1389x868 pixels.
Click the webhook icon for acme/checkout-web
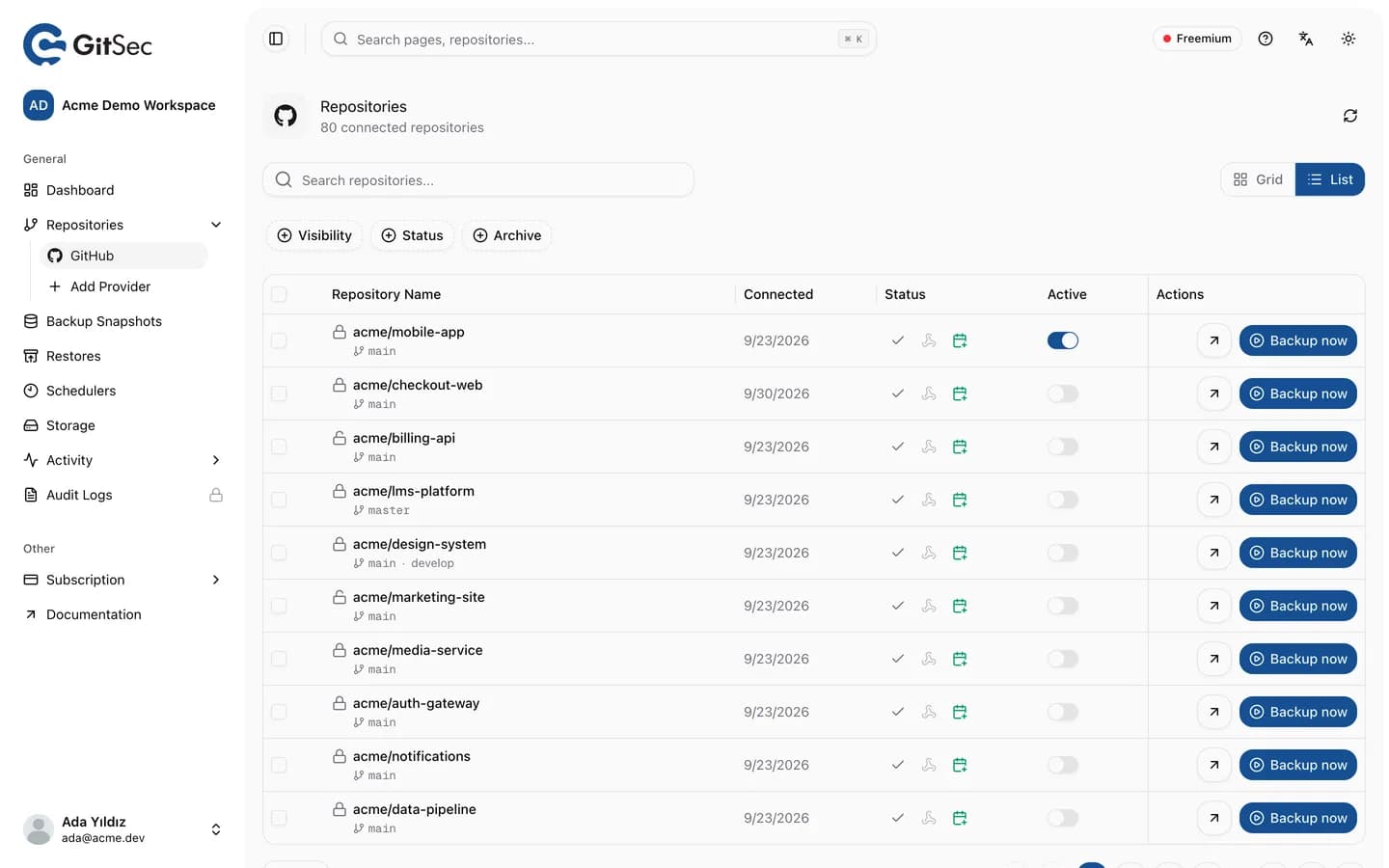tap(929, 393)
